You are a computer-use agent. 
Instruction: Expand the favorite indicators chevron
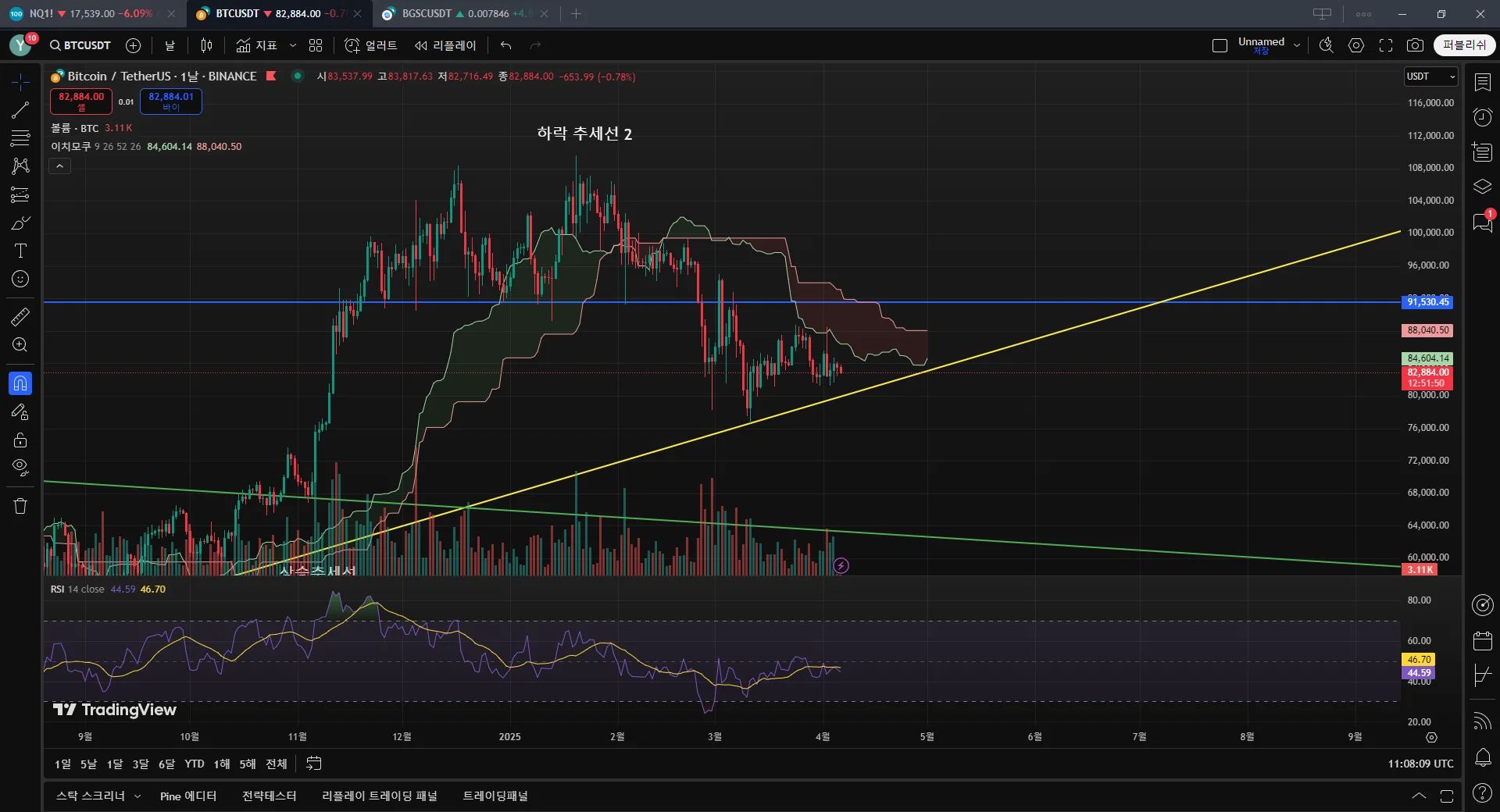[293, 45]
